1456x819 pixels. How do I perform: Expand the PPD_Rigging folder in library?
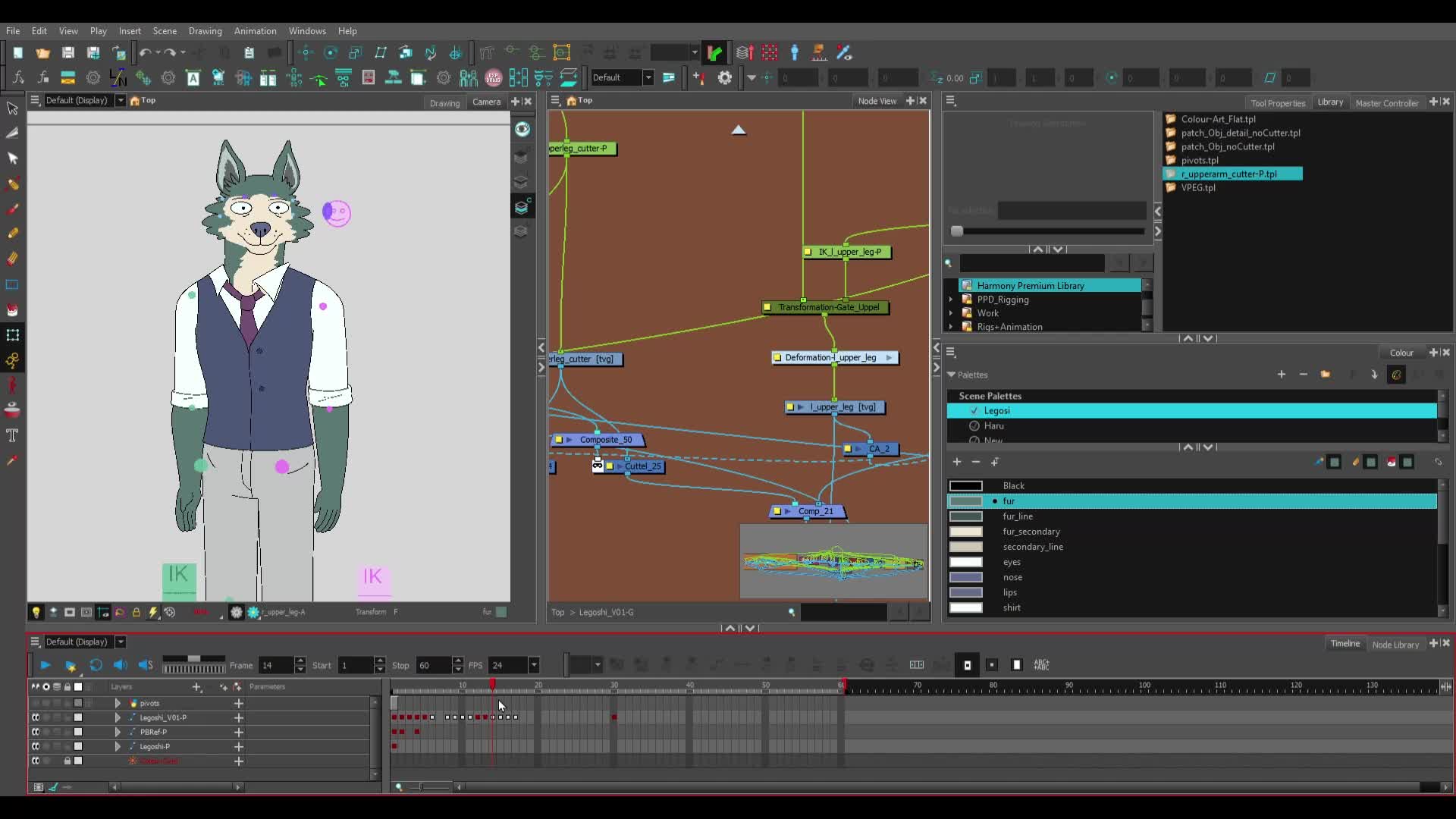[951, 299]
